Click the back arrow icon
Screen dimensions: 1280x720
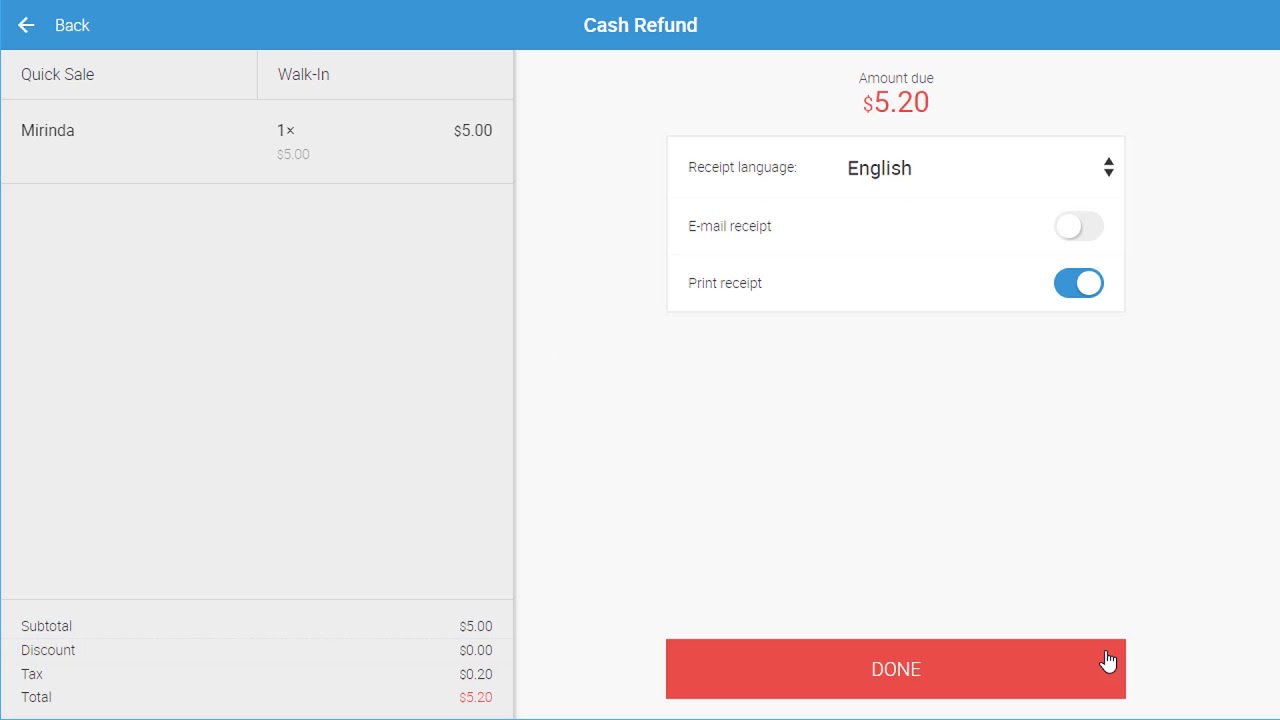coord(26,25)
